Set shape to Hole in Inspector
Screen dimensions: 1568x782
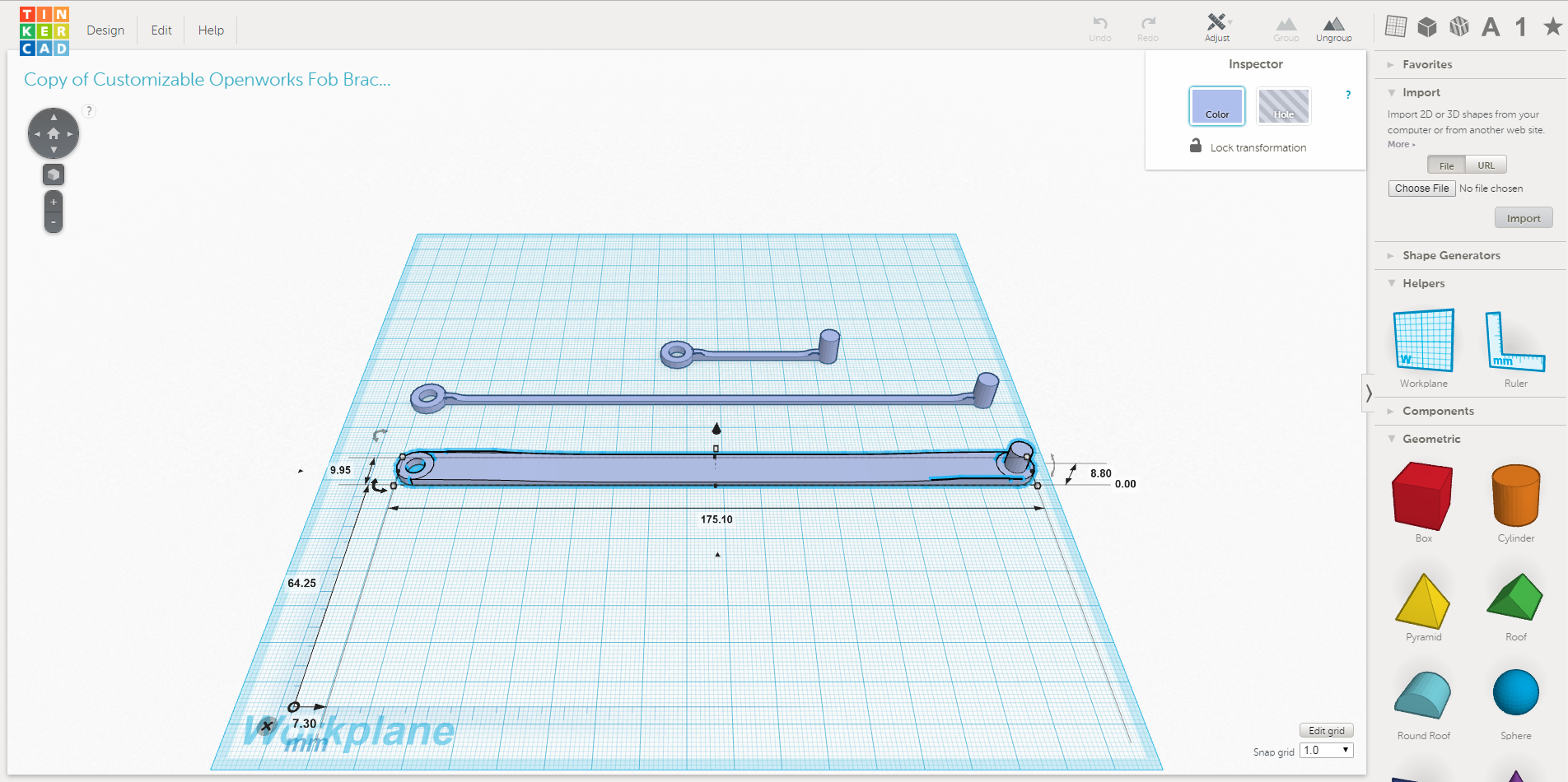[x=1283, y=105]
